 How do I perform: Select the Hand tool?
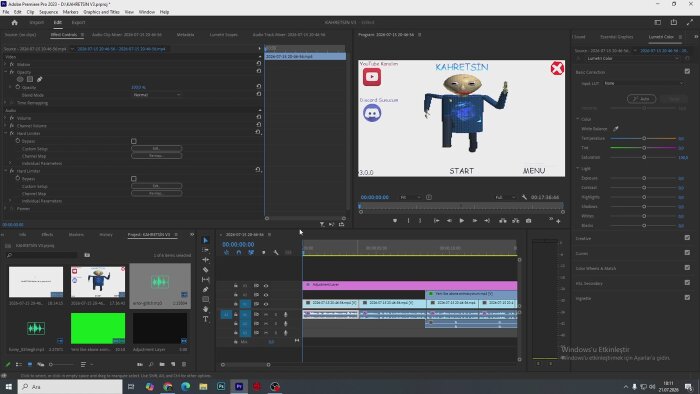tap(205, 309)
